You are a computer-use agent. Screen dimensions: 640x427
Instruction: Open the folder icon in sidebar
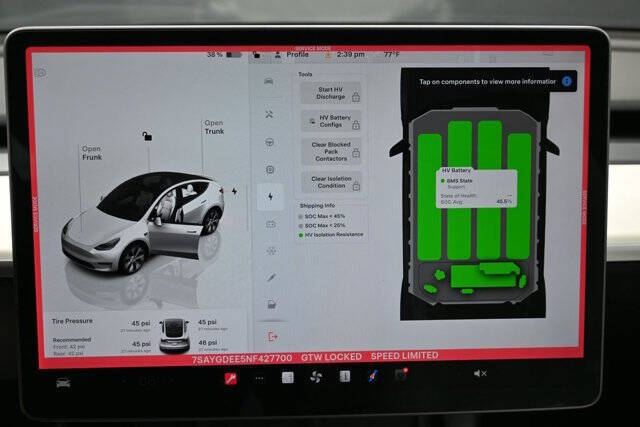[x=272, y=305]
